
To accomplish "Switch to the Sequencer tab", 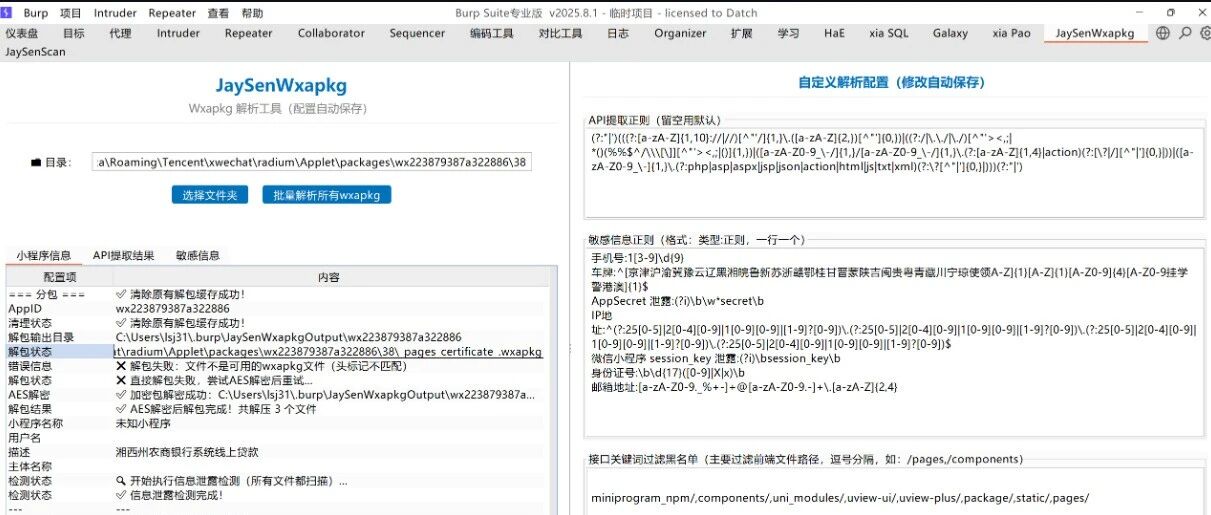I will pyautogui.click(x=417, y=33).
